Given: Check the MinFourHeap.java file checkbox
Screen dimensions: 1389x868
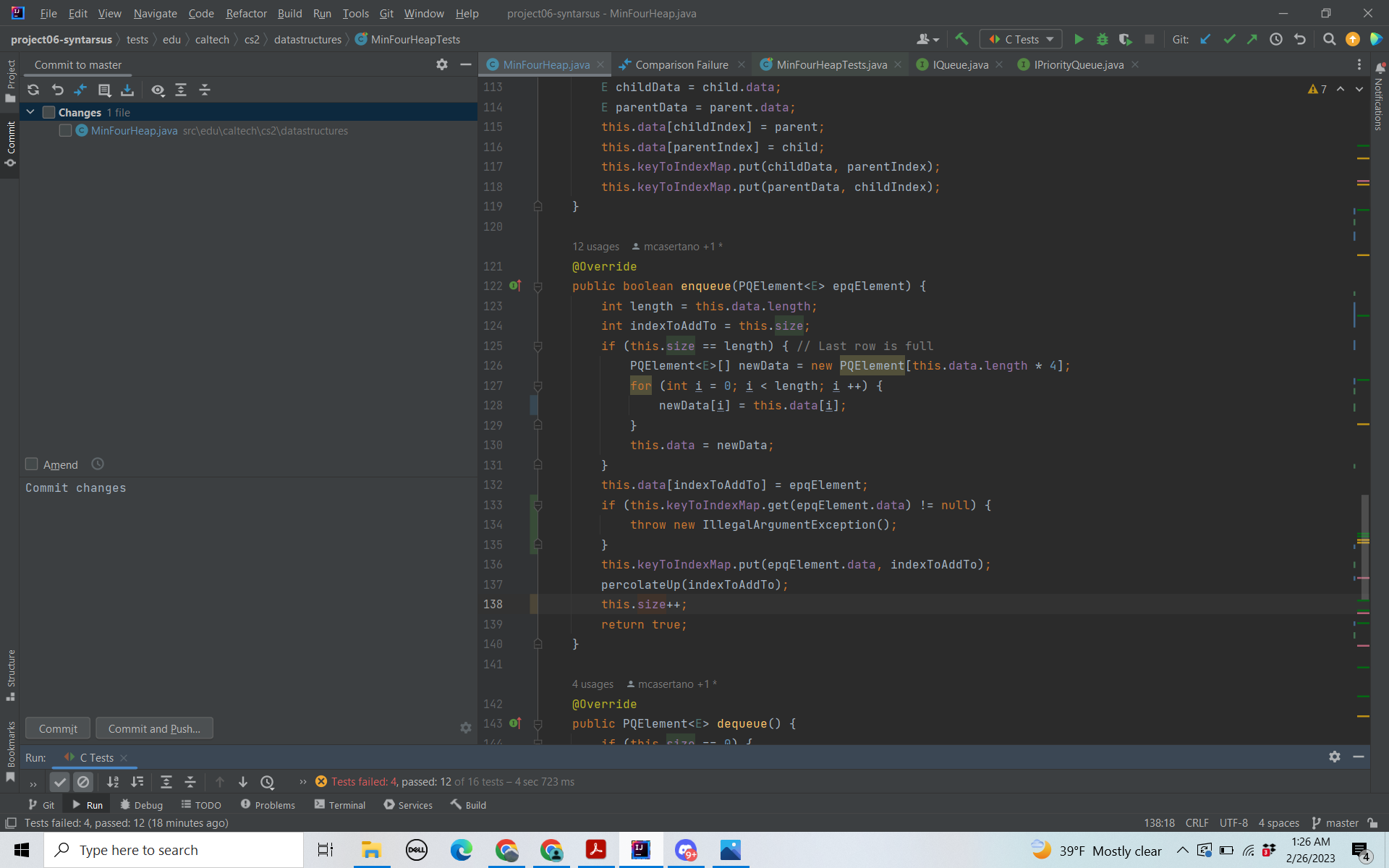Looking at the screenshot, I should (65, 130).
